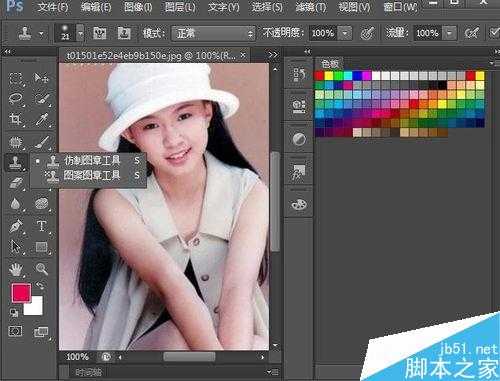Screen dimensions: 500x381
Task: Toggle Quick Mask mode
Action: [15, 331]
